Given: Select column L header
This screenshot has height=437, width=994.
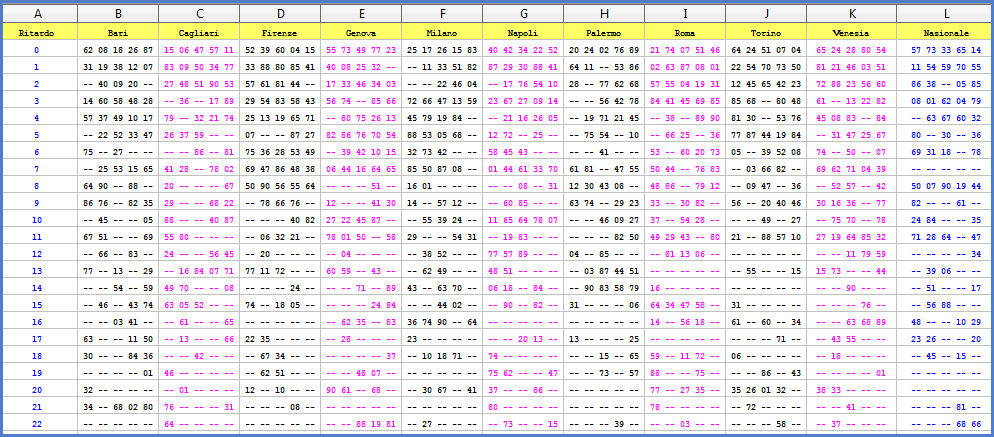Looking at the screenshot, I should (944, 14).
